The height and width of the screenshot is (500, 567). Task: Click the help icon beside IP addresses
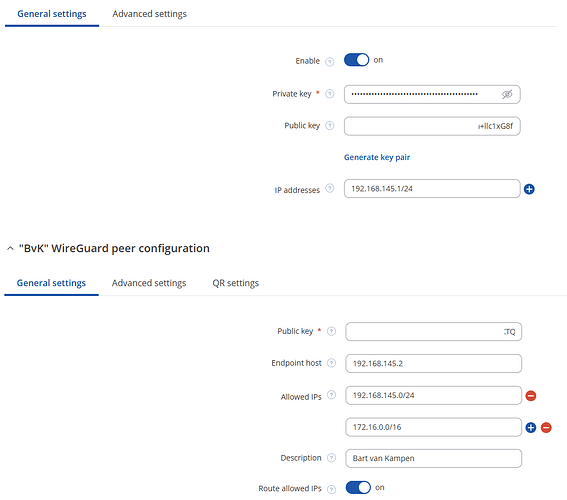tap(329, 188)
